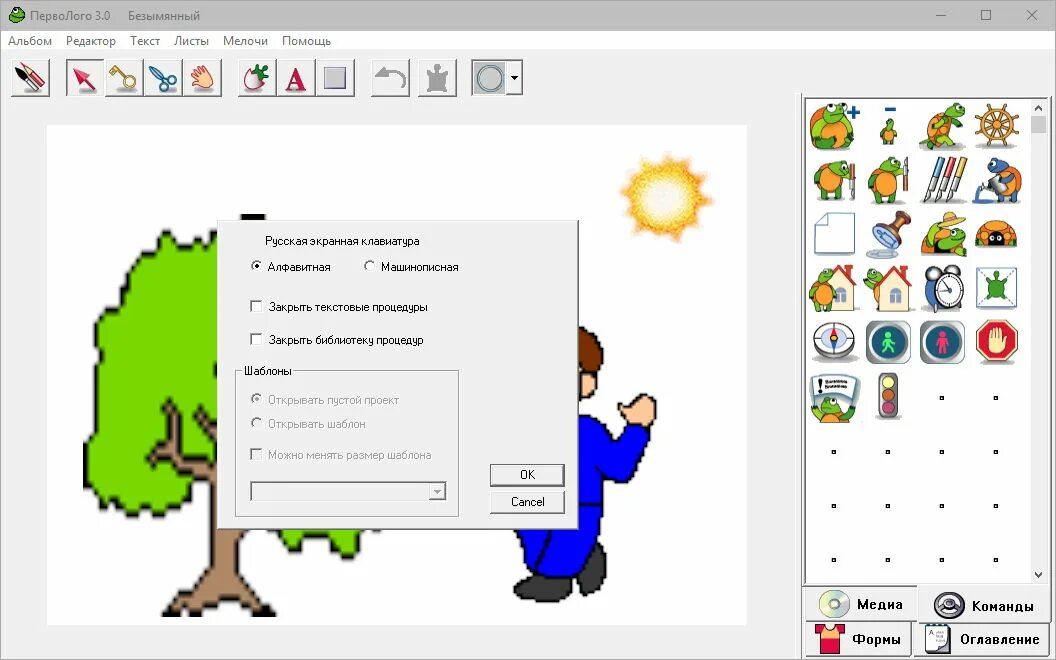Select the red arrow pointer tool
The image size is (1056, 660).
point(85,78)
